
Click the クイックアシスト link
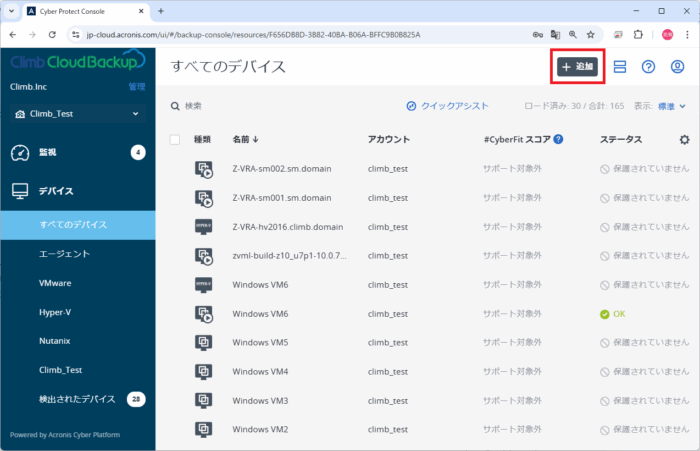tap(447, 106)
